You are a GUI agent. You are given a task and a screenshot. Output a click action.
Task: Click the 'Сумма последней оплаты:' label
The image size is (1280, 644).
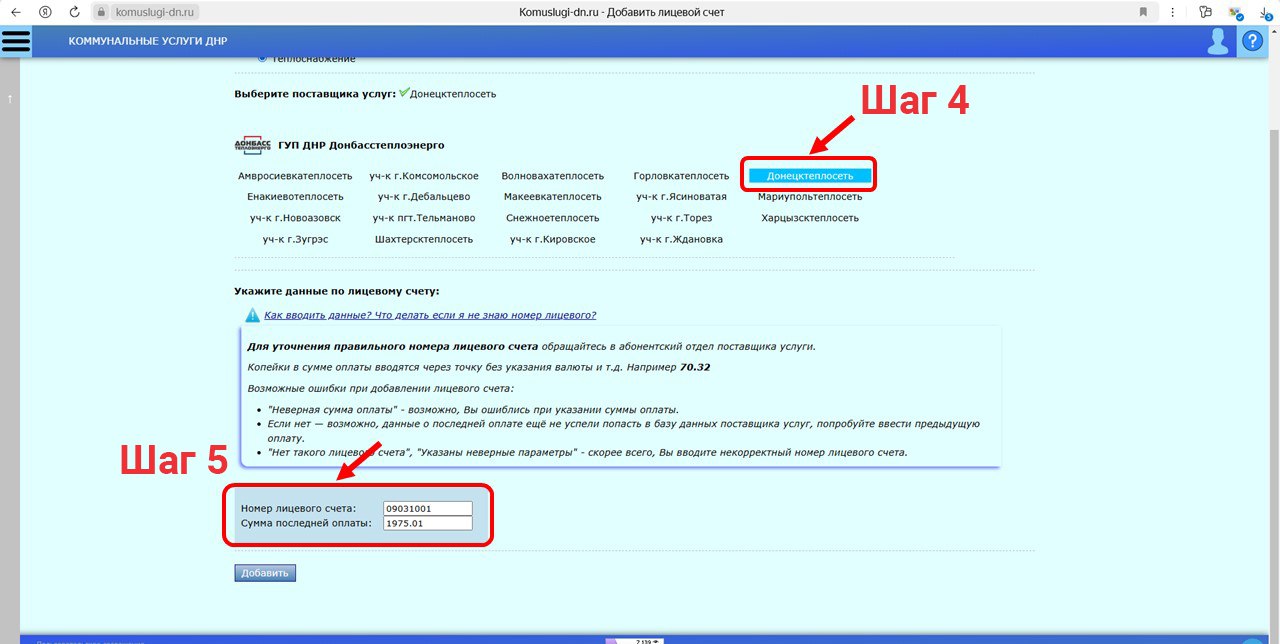pos(306,523)
